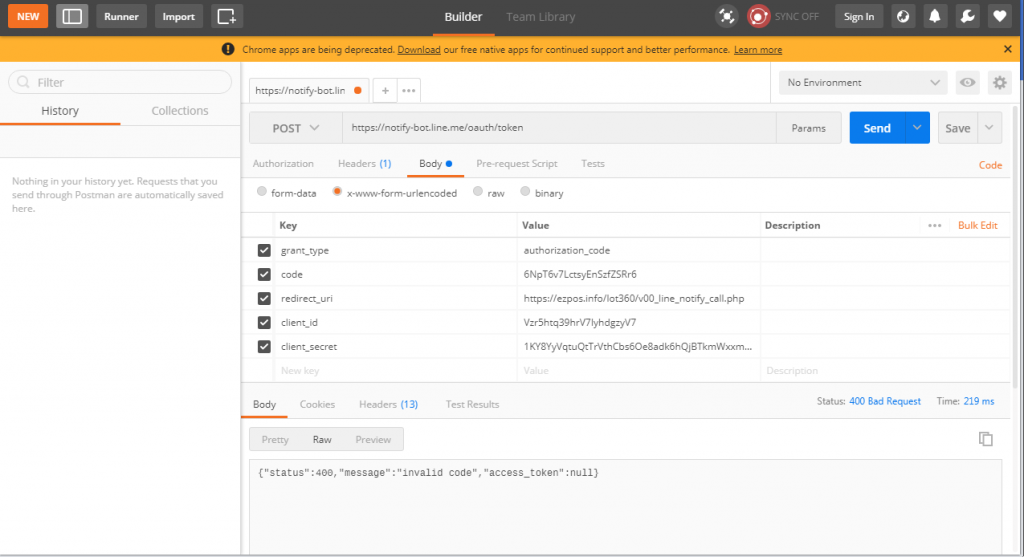Switch to the Builder tab
This screenshot has width=1024, height=557.
tap(463, 17)
